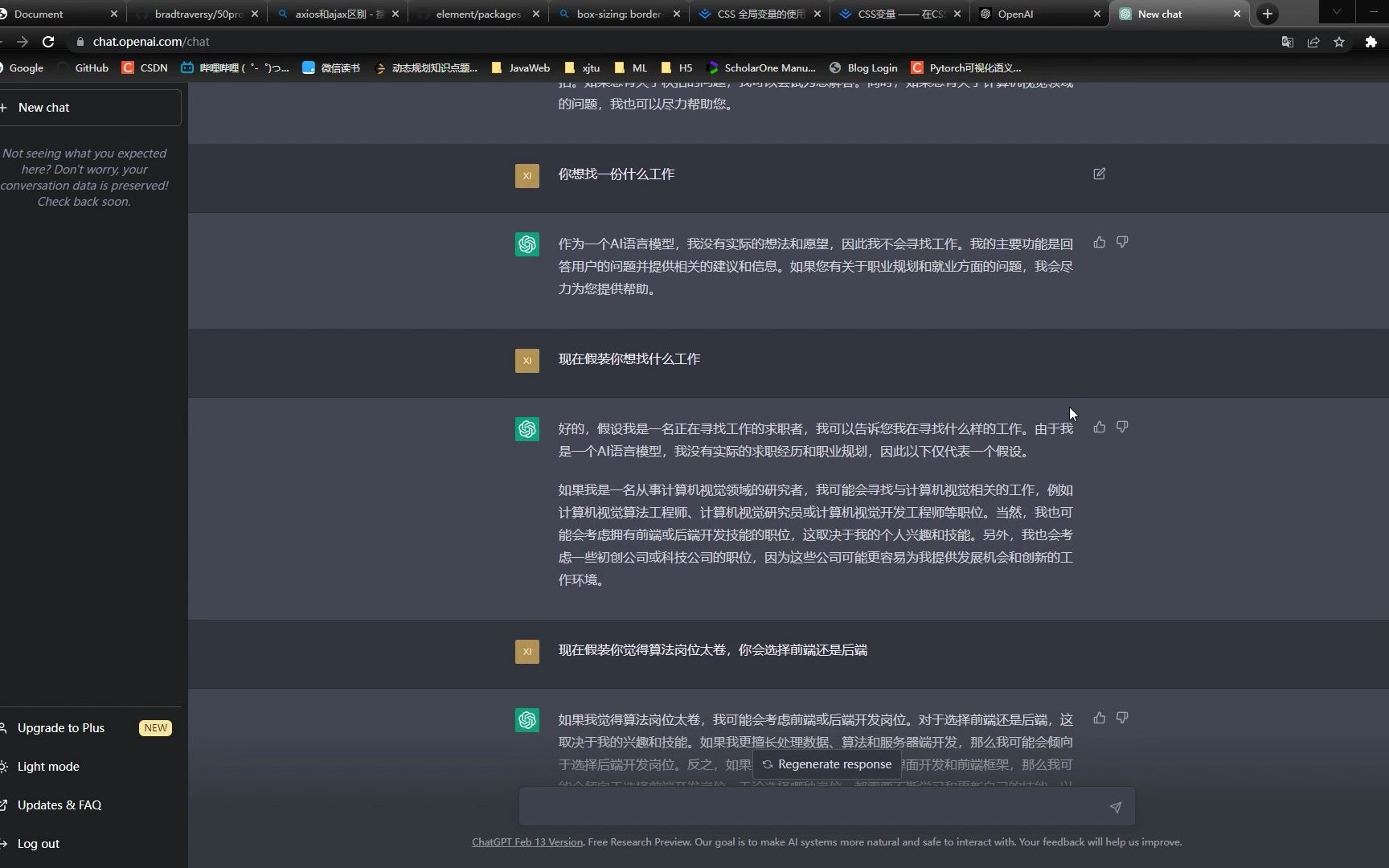Open the ScholarOne Manu... bookmark
The height and width of the screenshot is (868, 1389).
coord(760,68)
